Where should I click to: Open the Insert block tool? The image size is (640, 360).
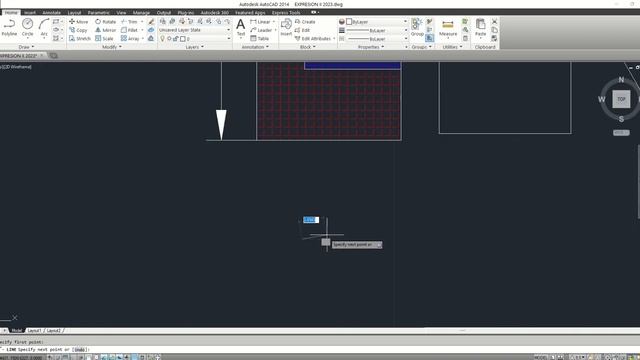(286, 28)
